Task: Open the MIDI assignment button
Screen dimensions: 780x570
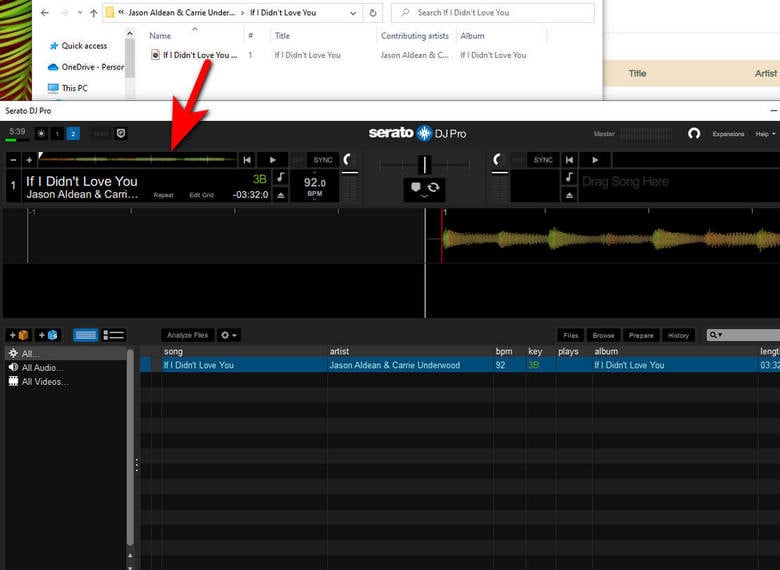Action: (100, 133)
